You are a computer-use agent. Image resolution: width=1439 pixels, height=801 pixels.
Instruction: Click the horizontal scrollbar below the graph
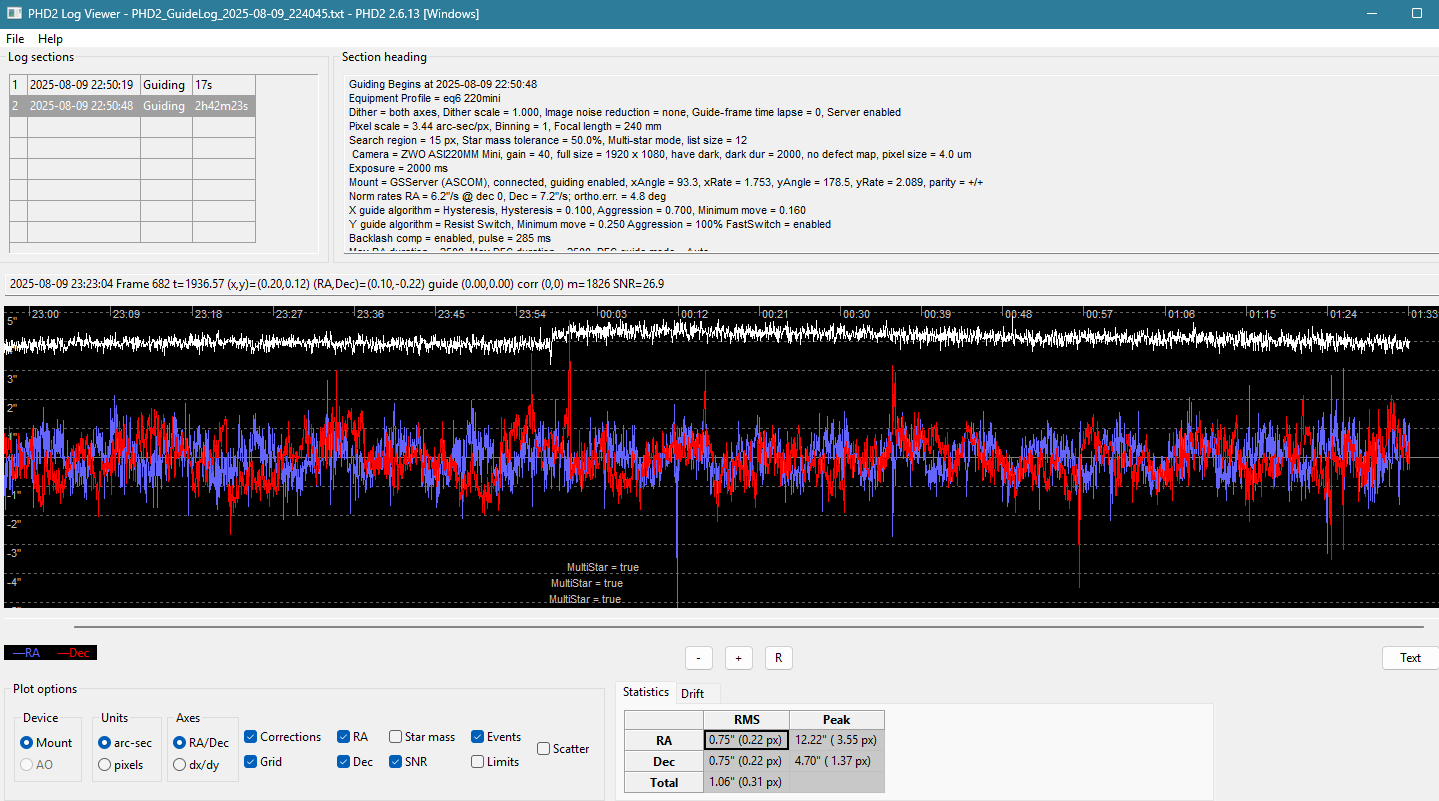tap(748, 627)
